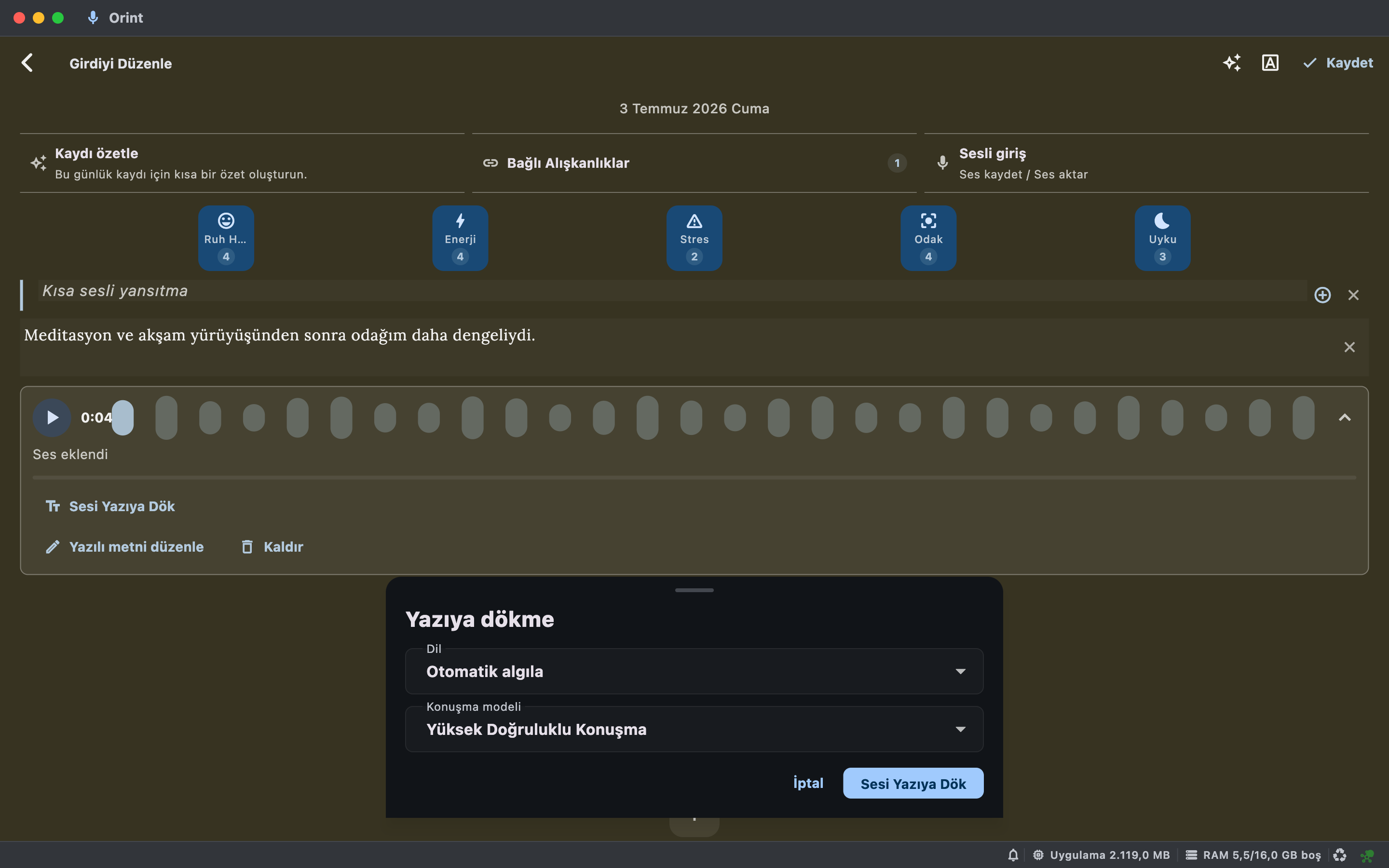Select the Odak metric tile
The image size is (1389, 868).
(x=928, y=238)
